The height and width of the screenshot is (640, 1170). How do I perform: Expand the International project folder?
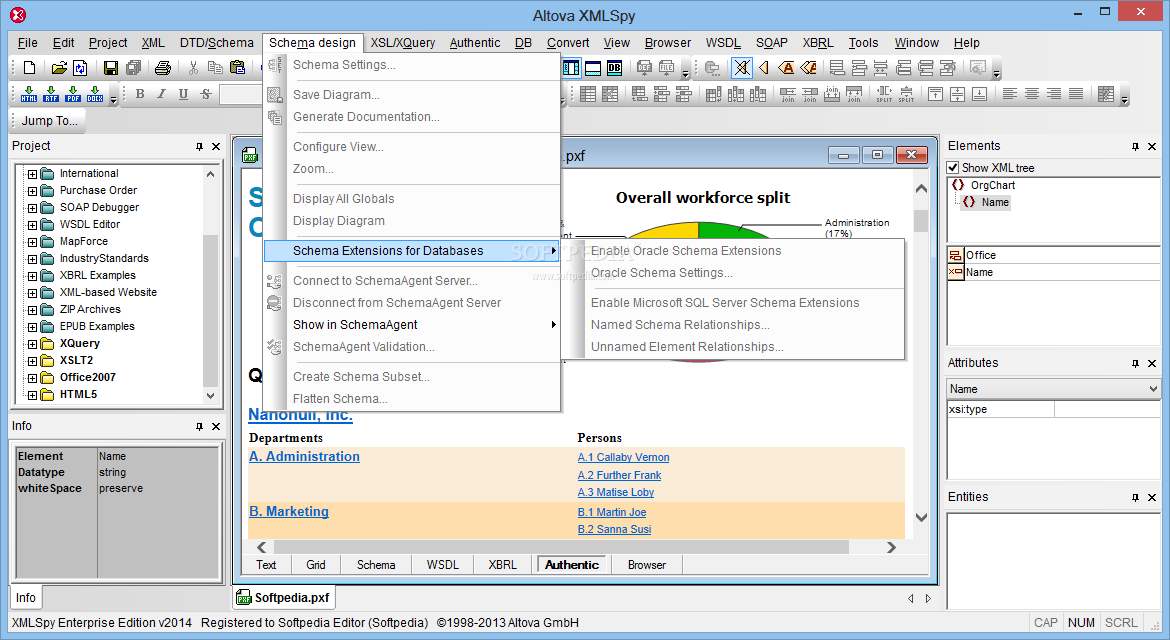click(32, 174)
